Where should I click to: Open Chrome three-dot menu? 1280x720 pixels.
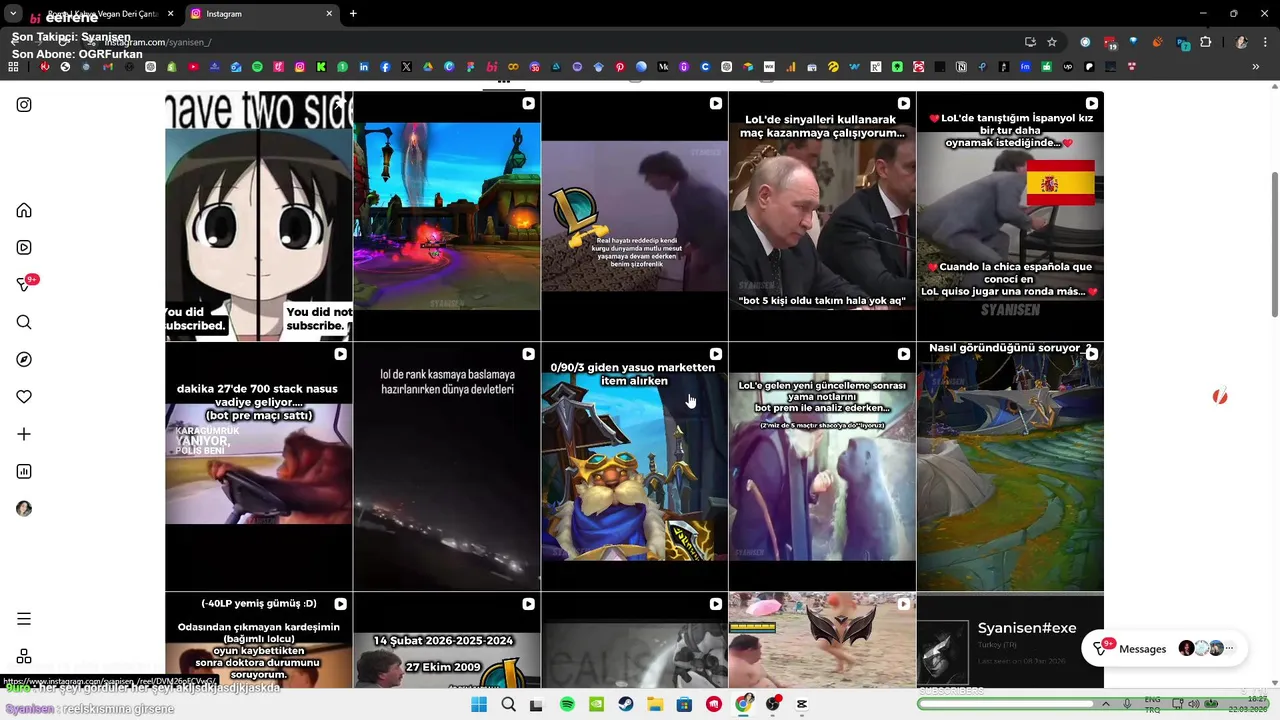click(x=1265, y=42)
